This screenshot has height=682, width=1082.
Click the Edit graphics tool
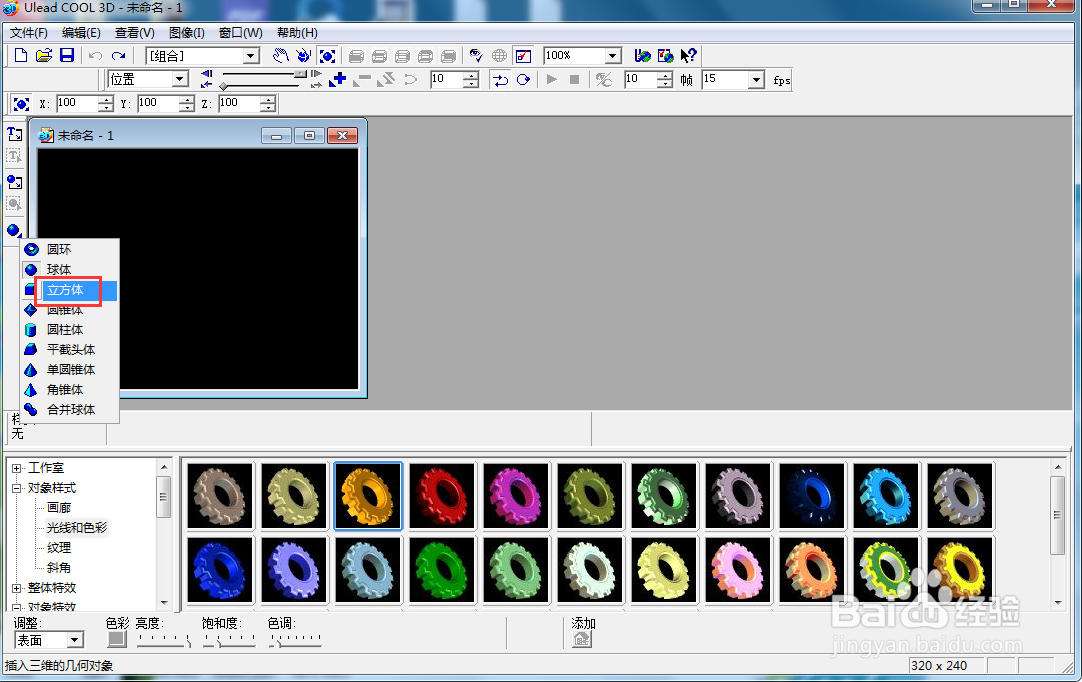[x=14, y=204]
